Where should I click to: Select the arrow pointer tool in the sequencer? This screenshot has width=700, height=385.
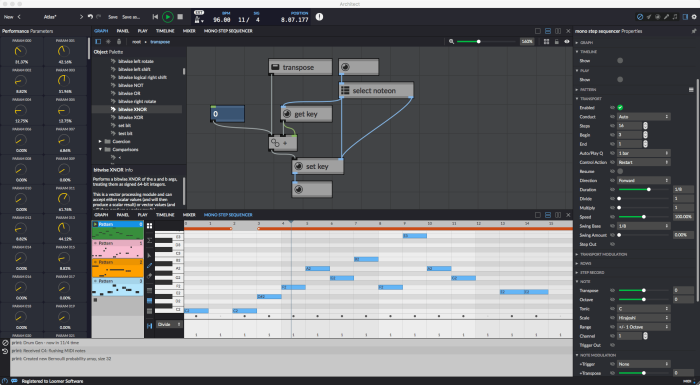(x=150, y=255)
